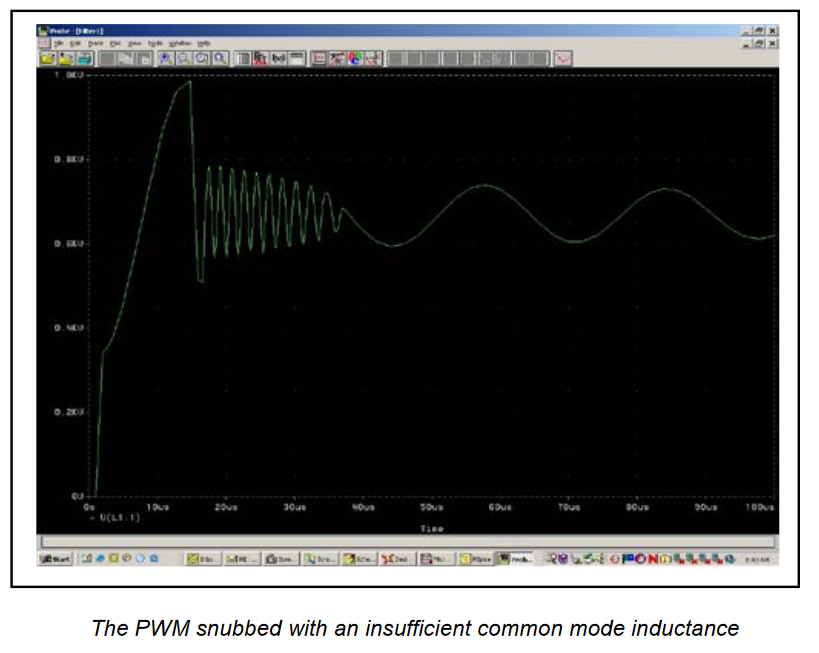819x653 pixels.
Task: Click the PSpice taskbar button
Action: point(476,559)
